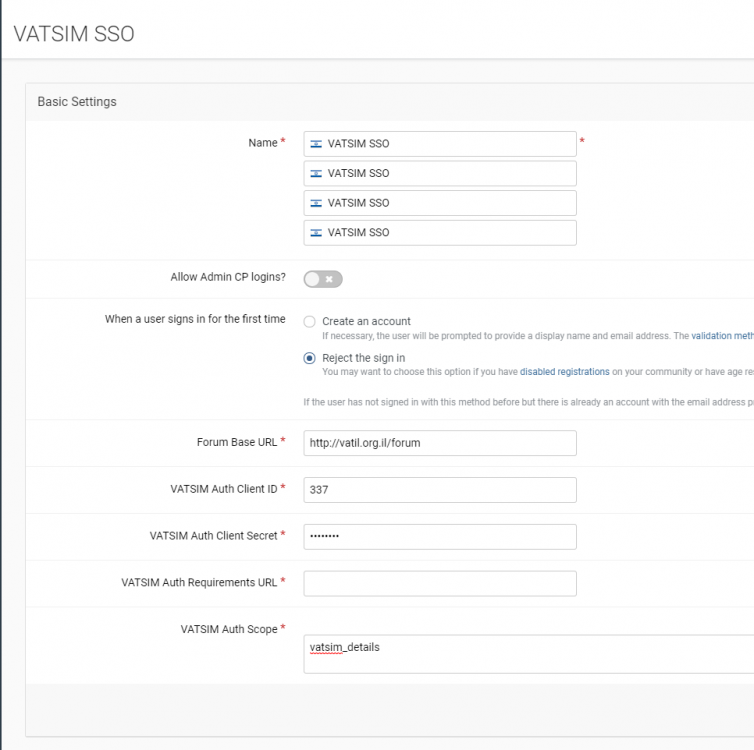Click the flag icon in the fourth Name field
This screenshot has width=754, height=750.
pos(316,233)
